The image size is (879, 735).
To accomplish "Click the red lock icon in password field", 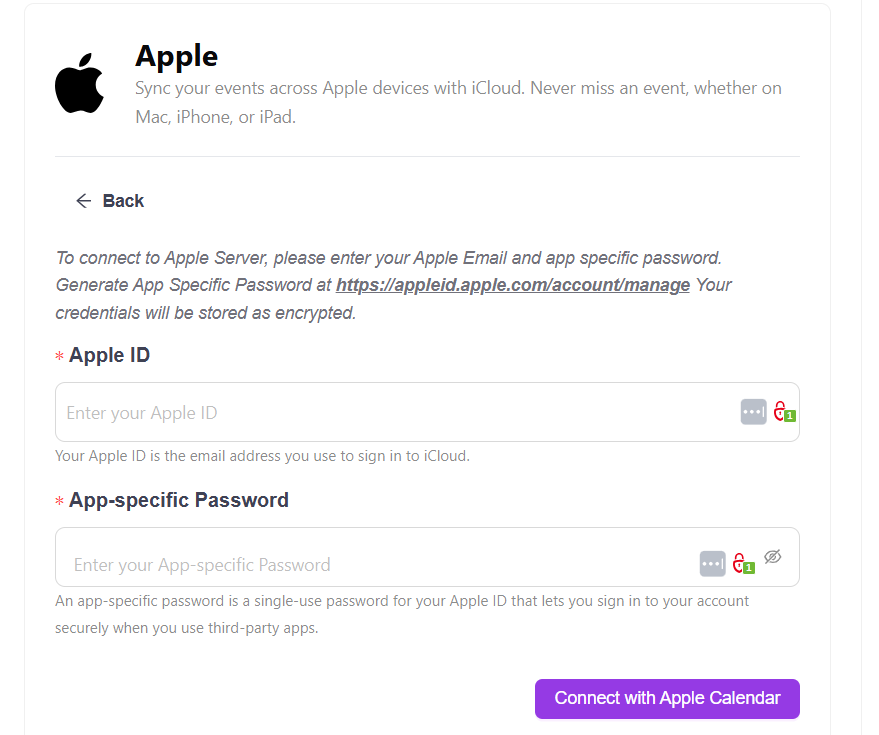I will pos(740,563).
